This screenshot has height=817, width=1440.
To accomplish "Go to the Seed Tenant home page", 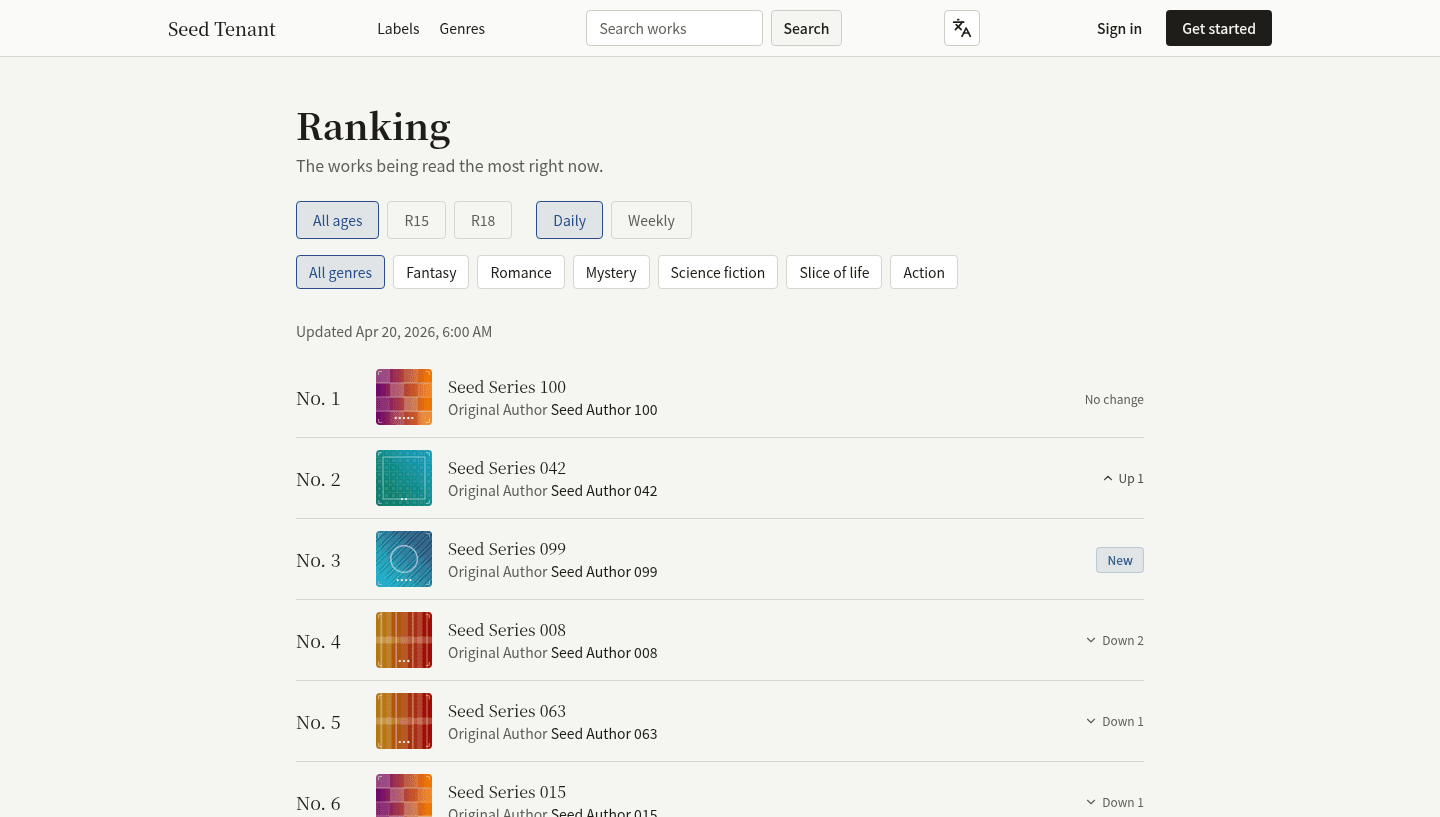I will [x=222, y=29].
